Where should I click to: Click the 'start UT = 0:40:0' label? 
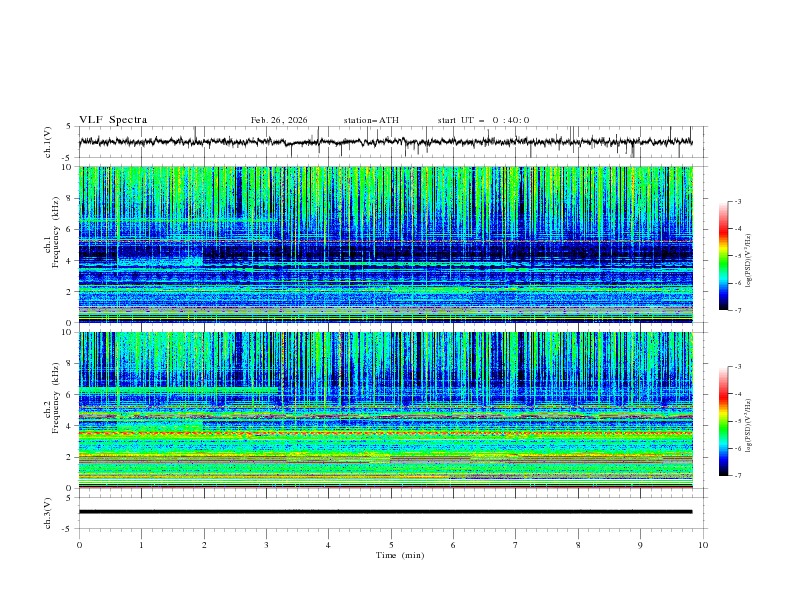pos(483,120)
